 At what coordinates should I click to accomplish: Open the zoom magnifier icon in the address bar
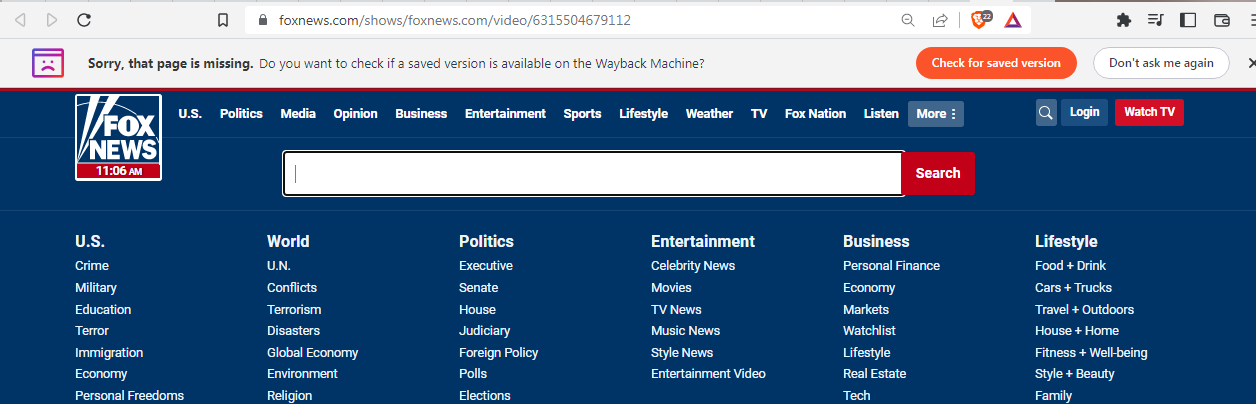click(x=908, y=20)
